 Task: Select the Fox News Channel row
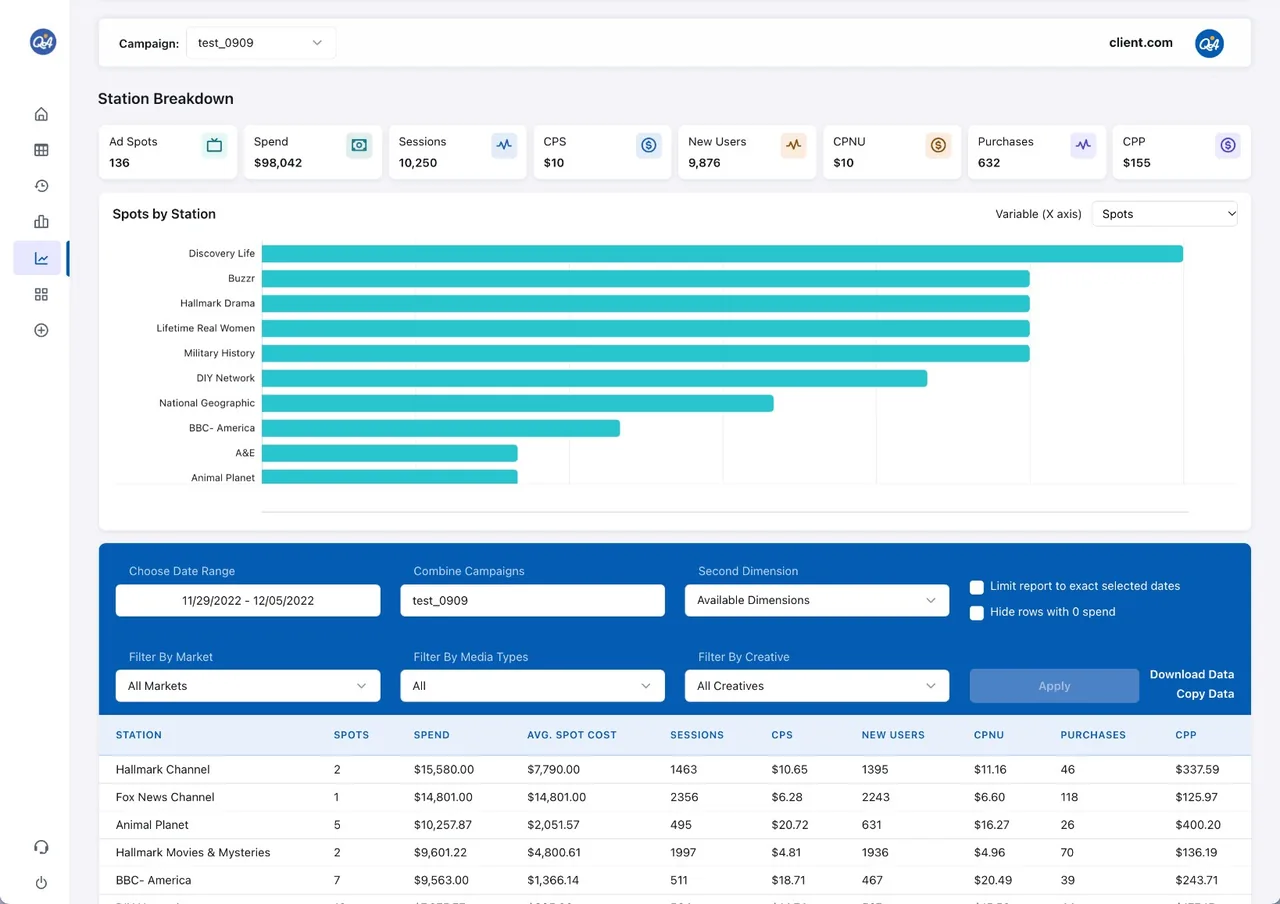[x=675, y=797]
